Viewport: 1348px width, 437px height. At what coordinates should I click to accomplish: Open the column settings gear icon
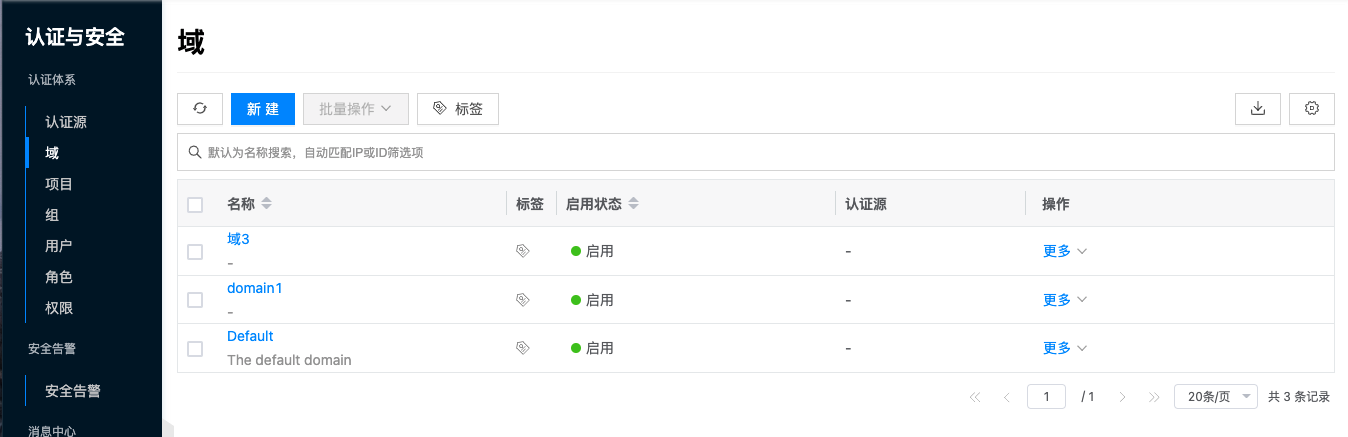(1312, 109)
